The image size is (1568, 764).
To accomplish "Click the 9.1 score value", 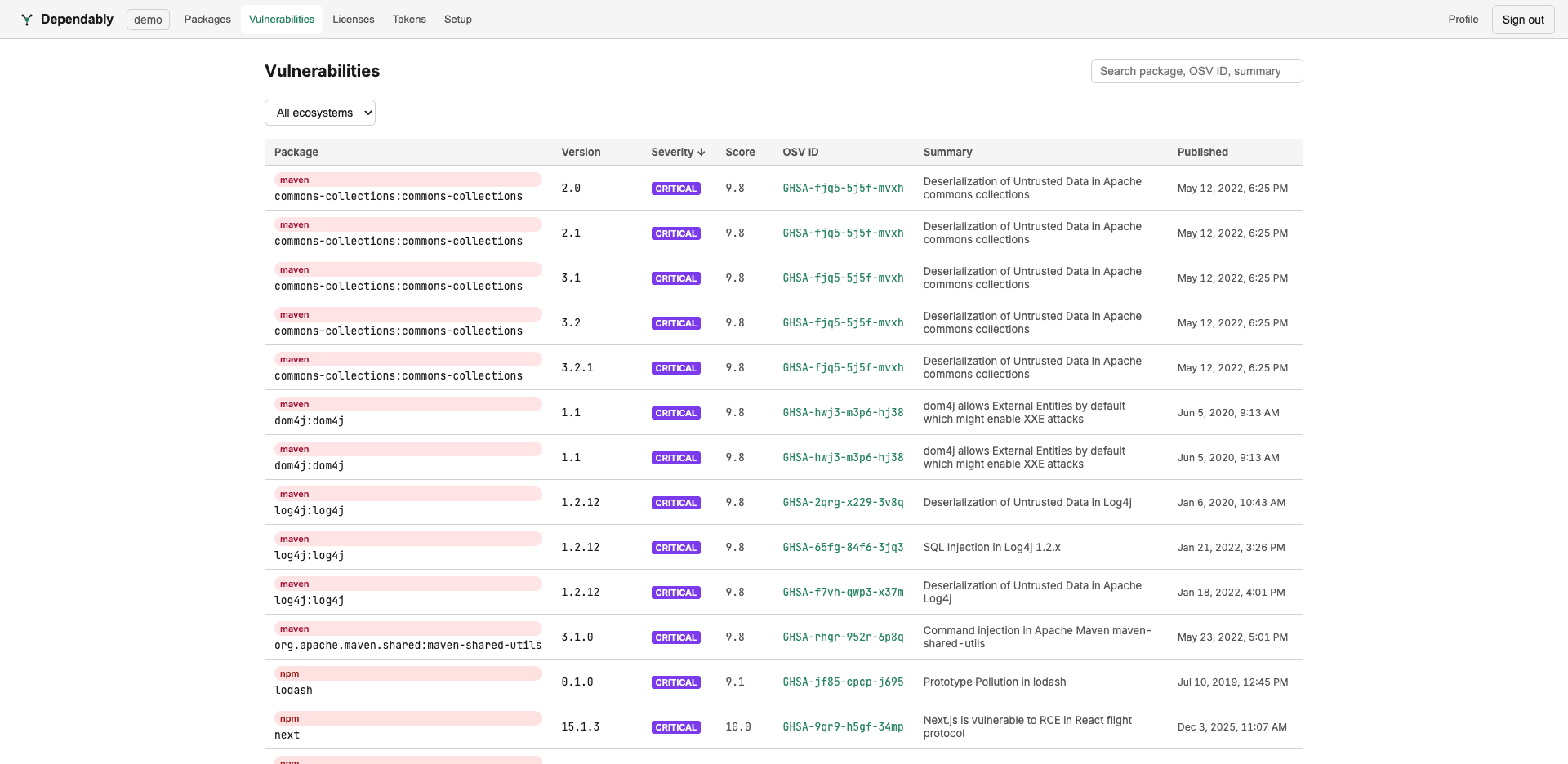I will click(x=735, y=682).
